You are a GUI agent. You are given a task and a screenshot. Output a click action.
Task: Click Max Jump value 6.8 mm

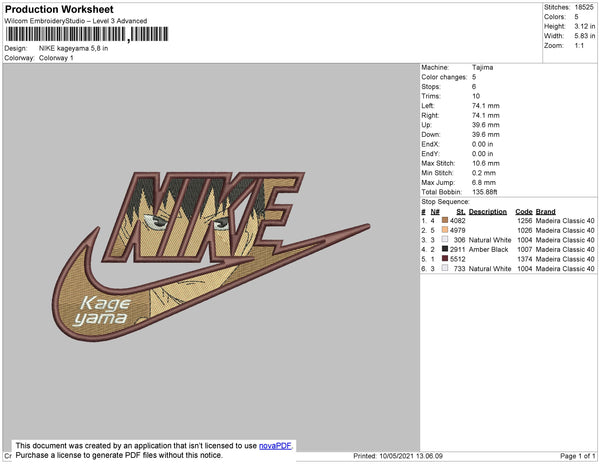click(x=484, y=182)
